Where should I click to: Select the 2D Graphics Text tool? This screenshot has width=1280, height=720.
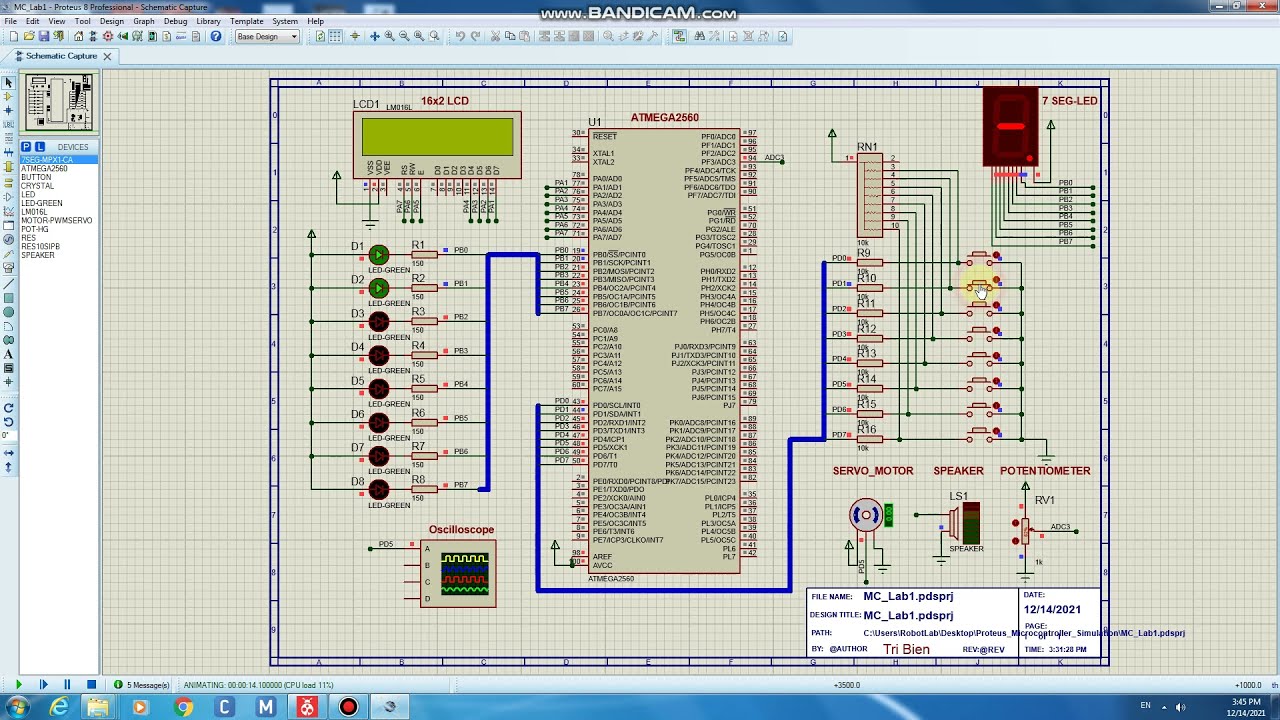pos(8,354)
